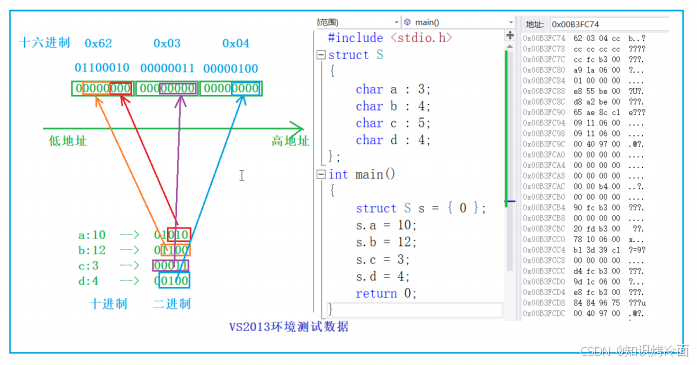This screenshot has height=365, width=697.
Task: Select memory row at address 0x00B3FC80
Action: pyautogui.click(x=584, y=70)
